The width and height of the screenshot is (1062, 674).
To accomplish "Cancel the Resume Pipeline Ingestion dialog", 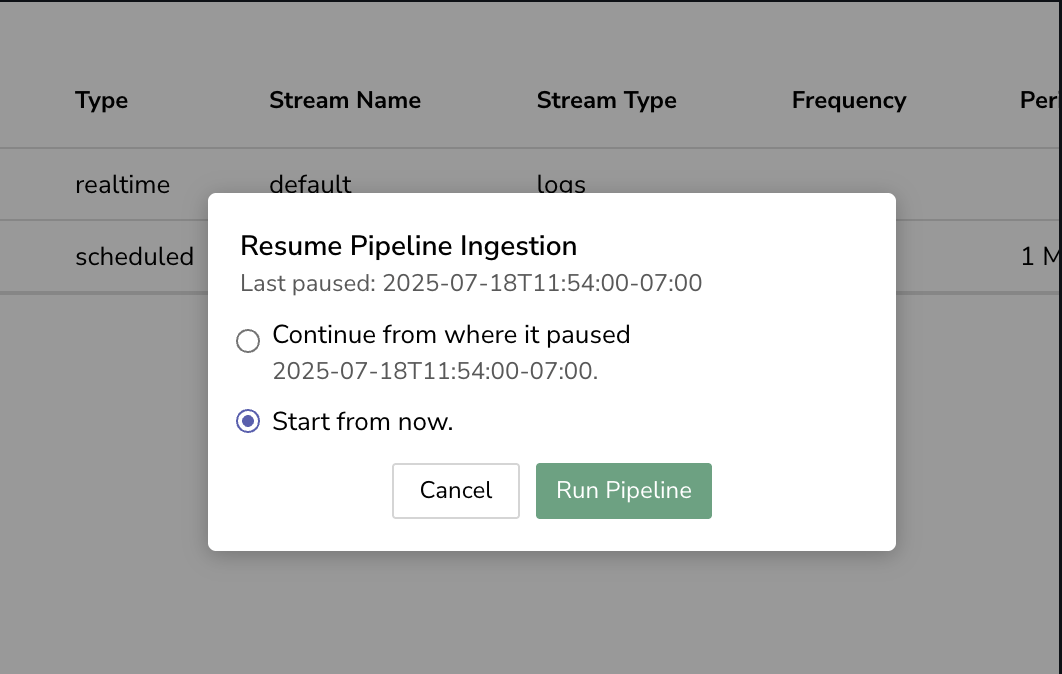I will 455,490.
